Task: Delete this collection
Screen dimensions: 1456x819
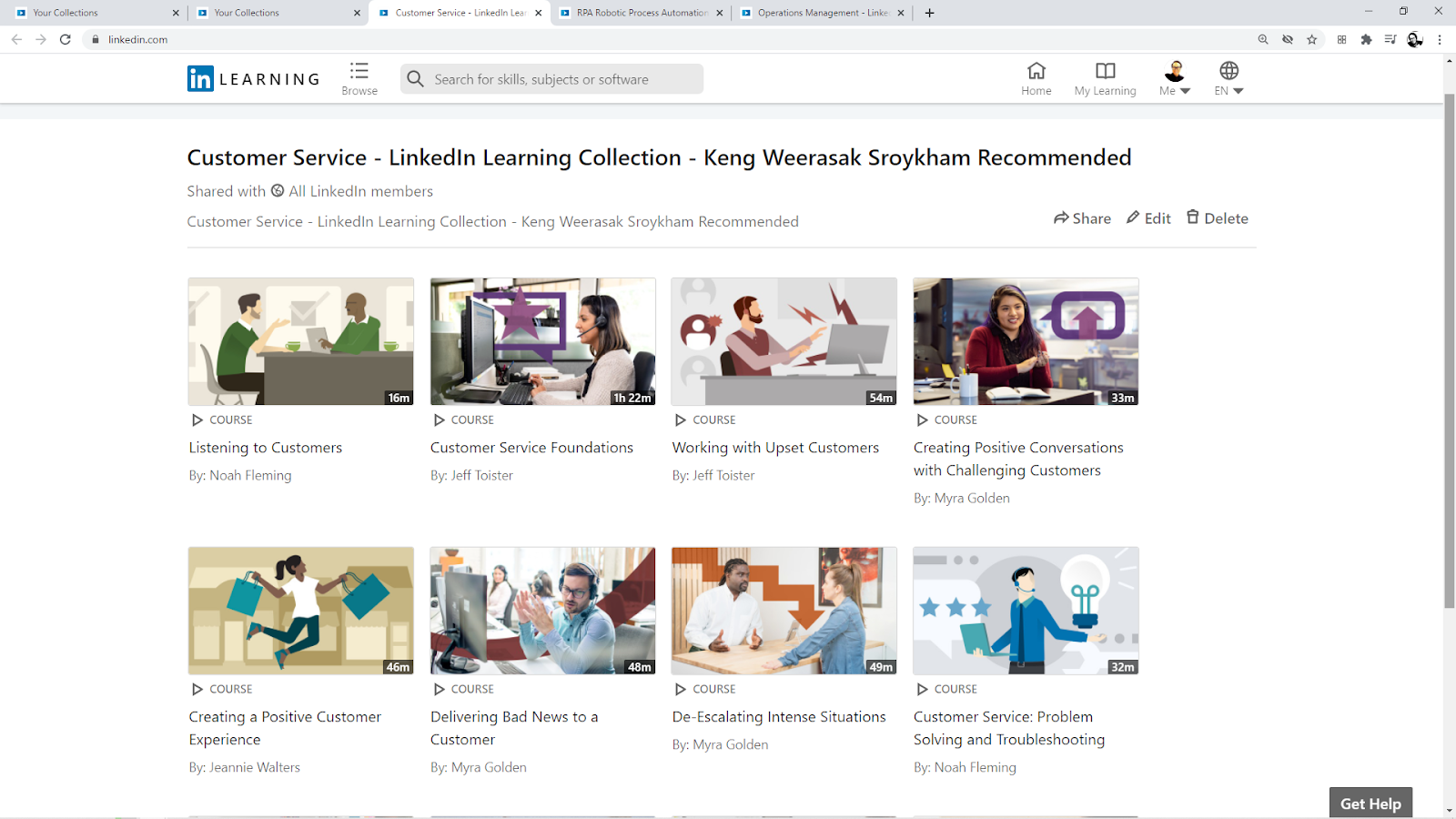Action: [1217, 218]
